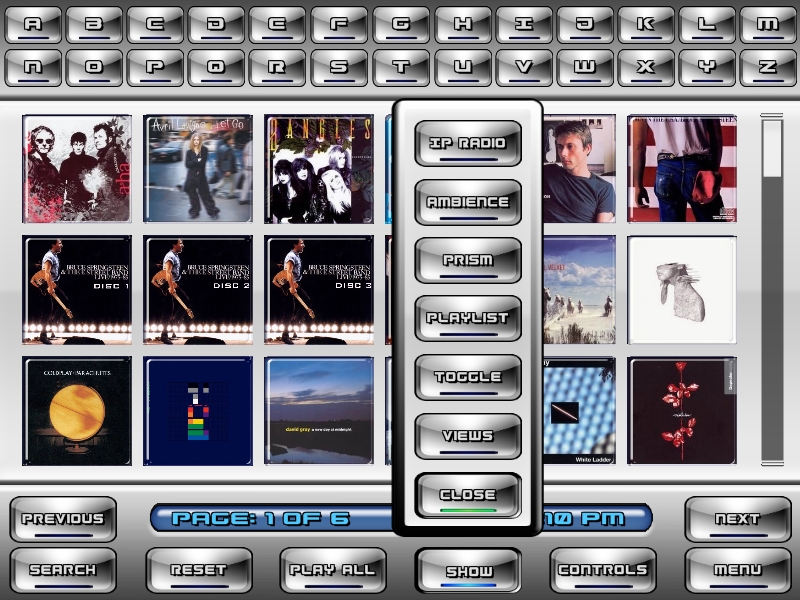Click the album list scrollbar thumb

(x=772, y=148)
